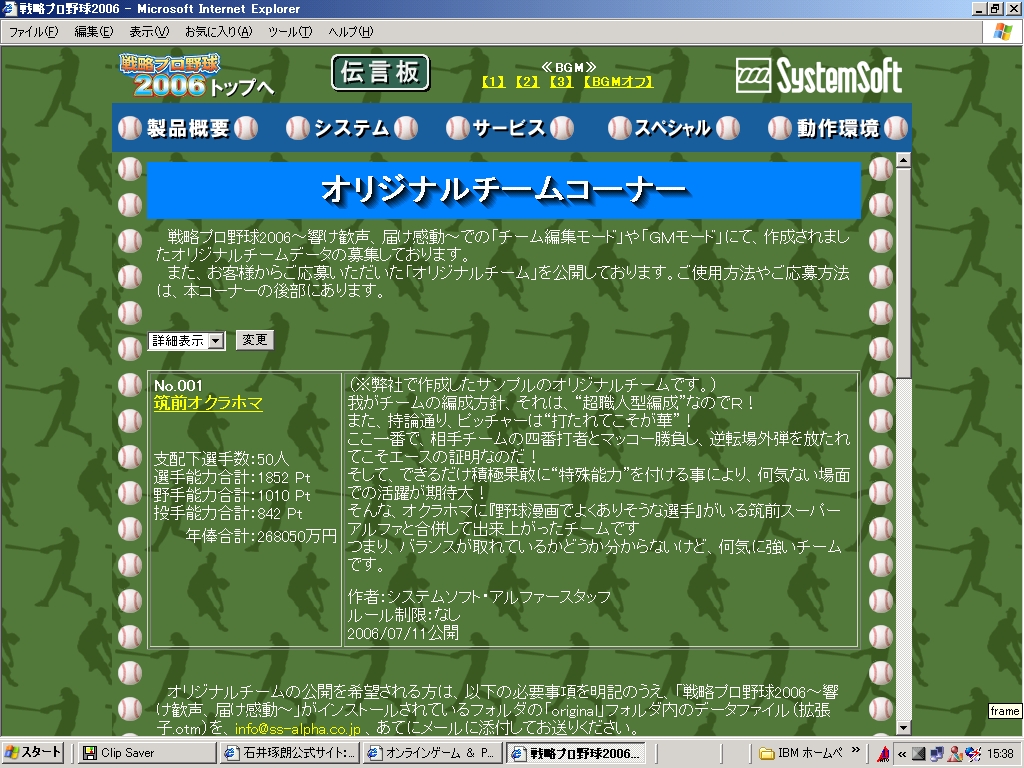Click the Windows flag logo in IE toolbar
Screen dimensions: 1024x768
pos(1003,31)
